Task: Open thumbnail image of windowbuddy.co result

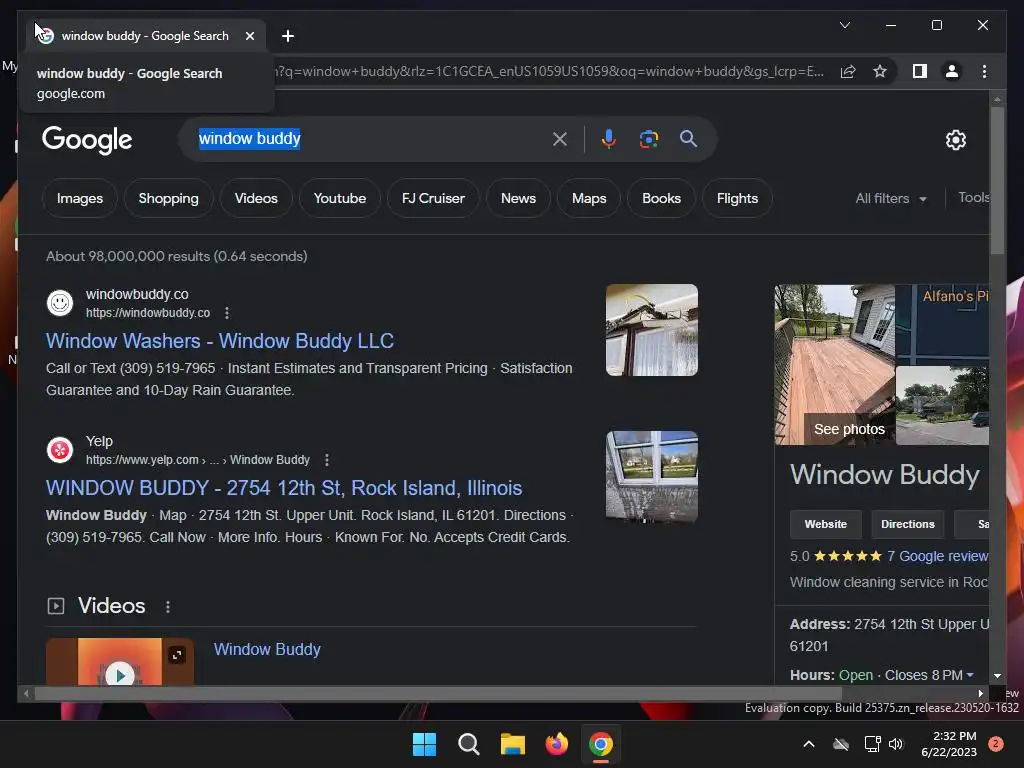Action: pyautogui.click(x=652, y=330)
